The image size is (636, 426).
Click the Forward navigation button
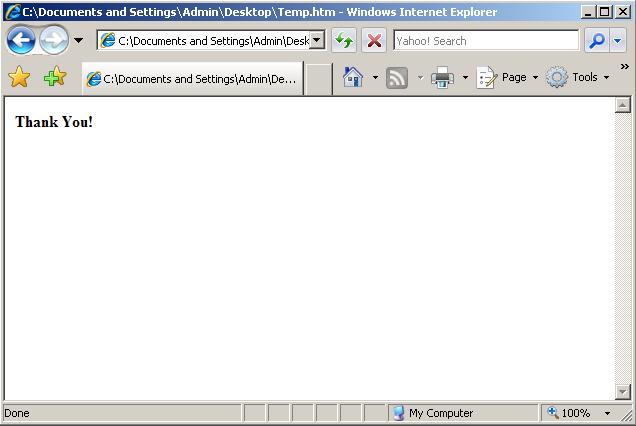(x=54, y=41)
